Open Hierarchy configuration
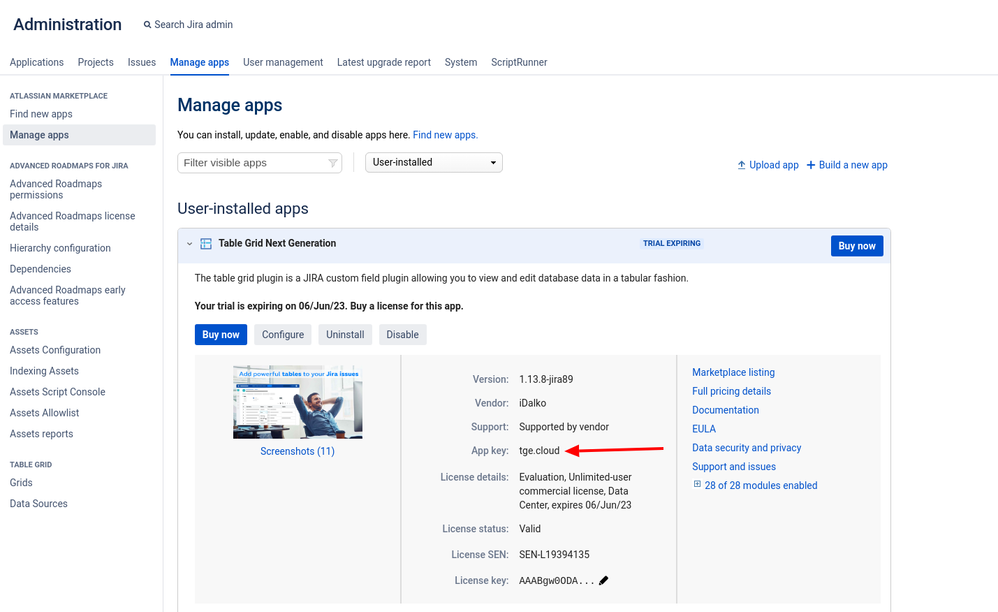 (x=60, y=248)
